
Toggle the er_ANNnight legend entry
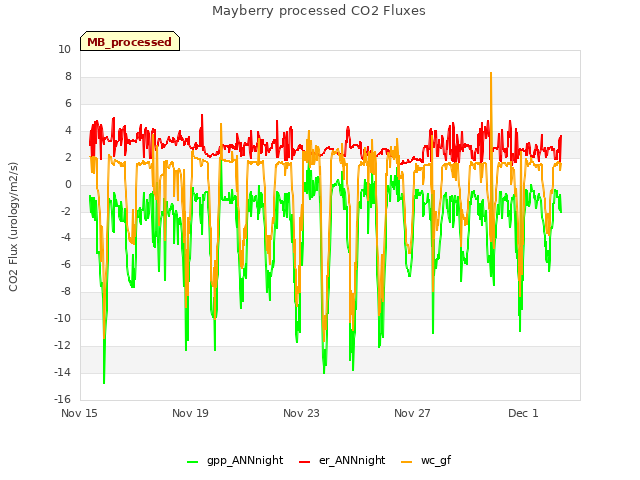(x=342, y=461)
